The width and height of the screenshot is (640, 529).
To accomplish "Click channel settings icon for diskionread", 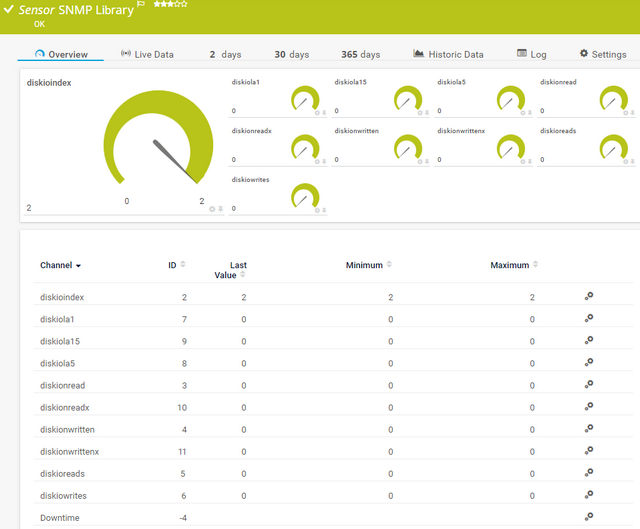I will [589, 385].
